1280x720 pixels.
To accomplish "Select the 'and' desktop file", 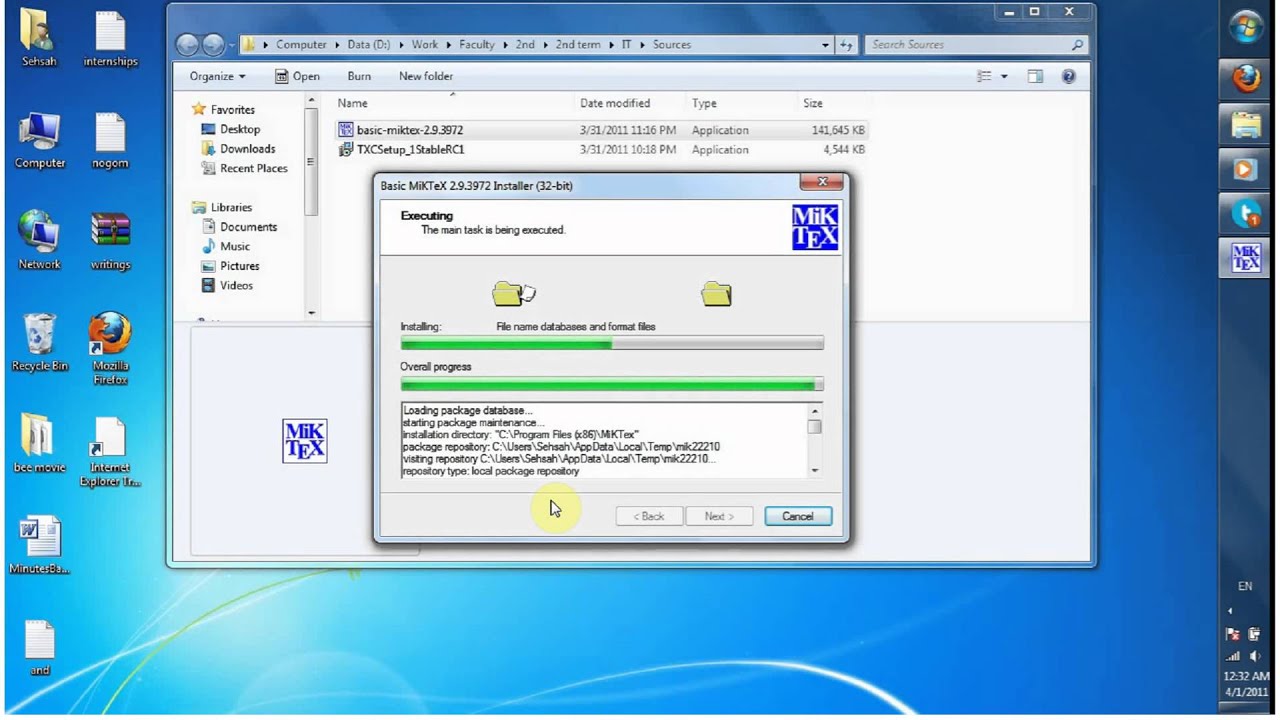I will [x=39, y=648].
